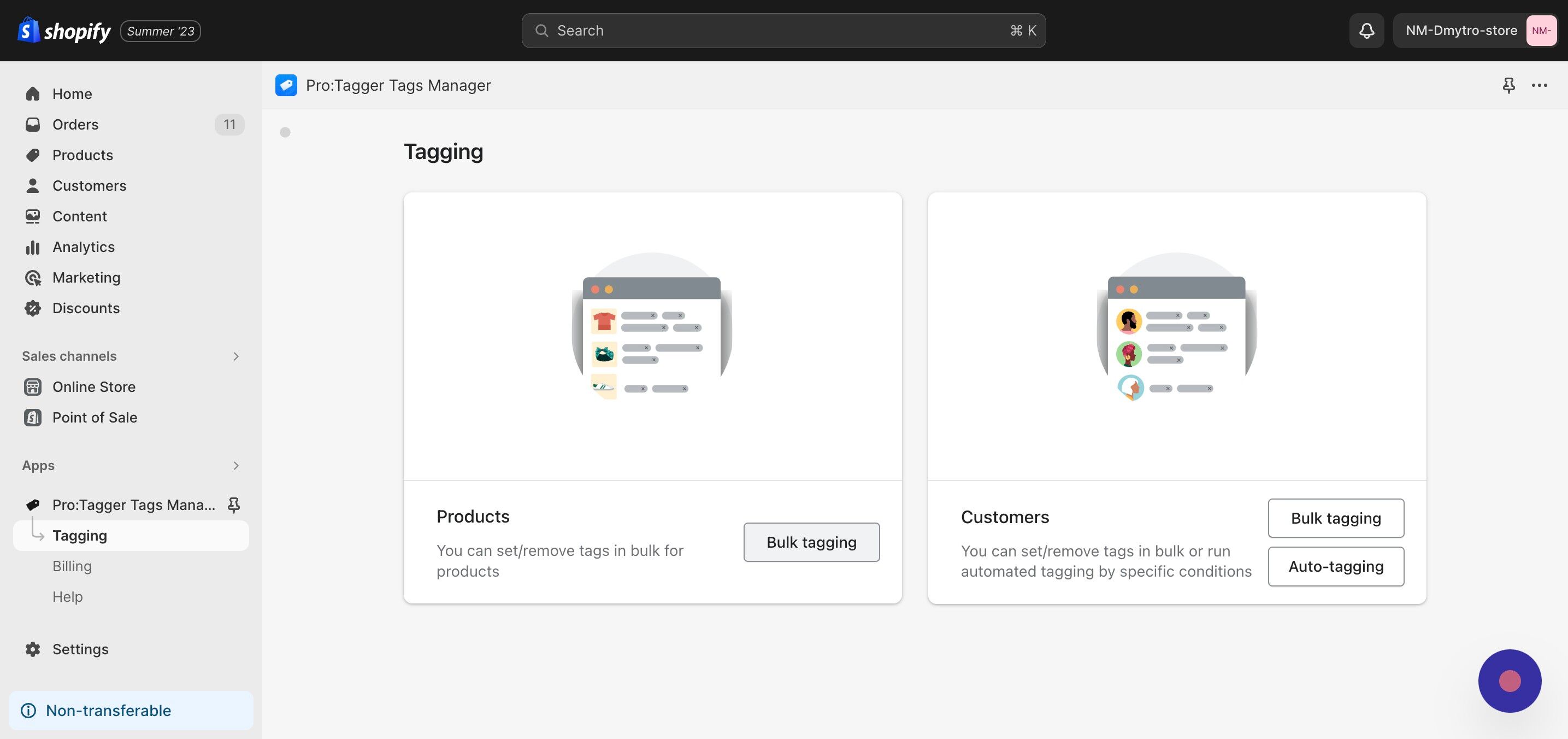Click the search magnifier icon

541,31
